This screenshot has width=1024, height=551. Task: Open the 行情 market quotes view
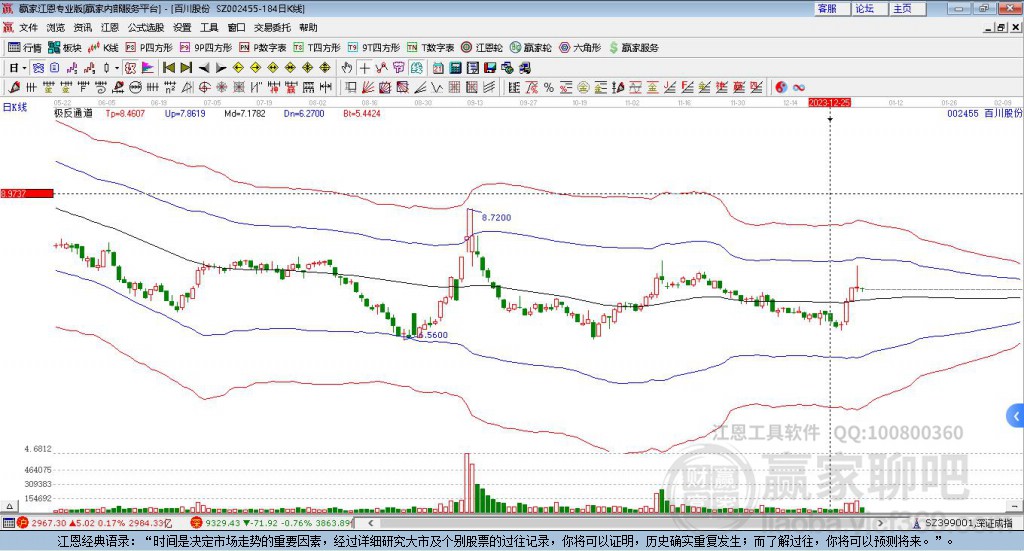click(x=24, y=48)
